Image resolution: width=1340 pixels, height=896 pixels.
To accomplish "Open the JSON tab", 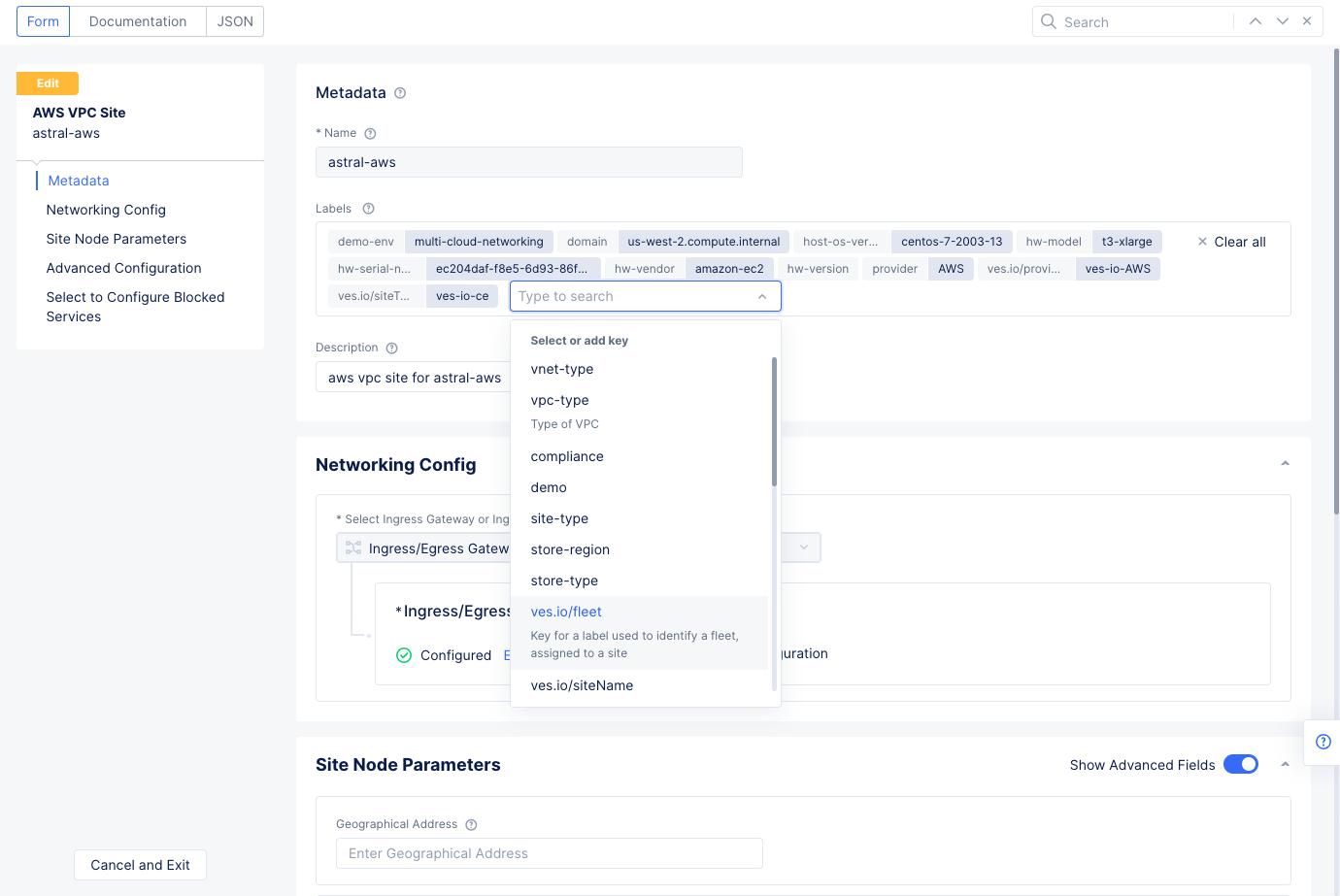I will (234, 20).
